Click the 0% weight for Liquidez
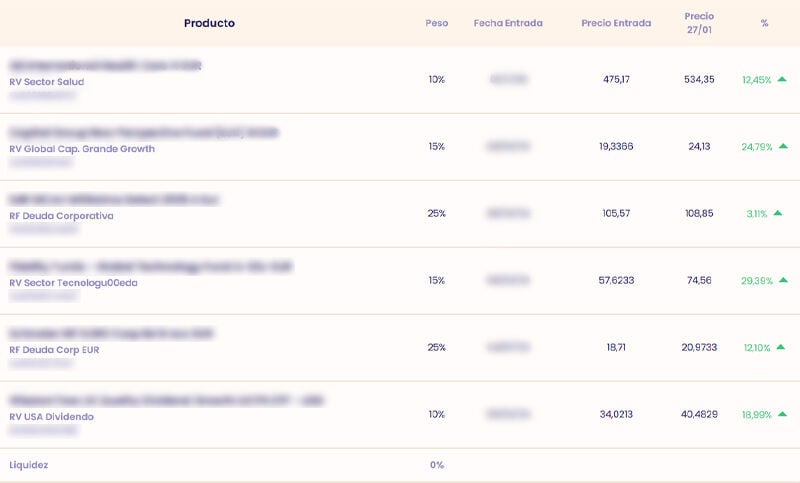Image resolution: width=800 pixels, height=483 pixels. pos(437,465)
